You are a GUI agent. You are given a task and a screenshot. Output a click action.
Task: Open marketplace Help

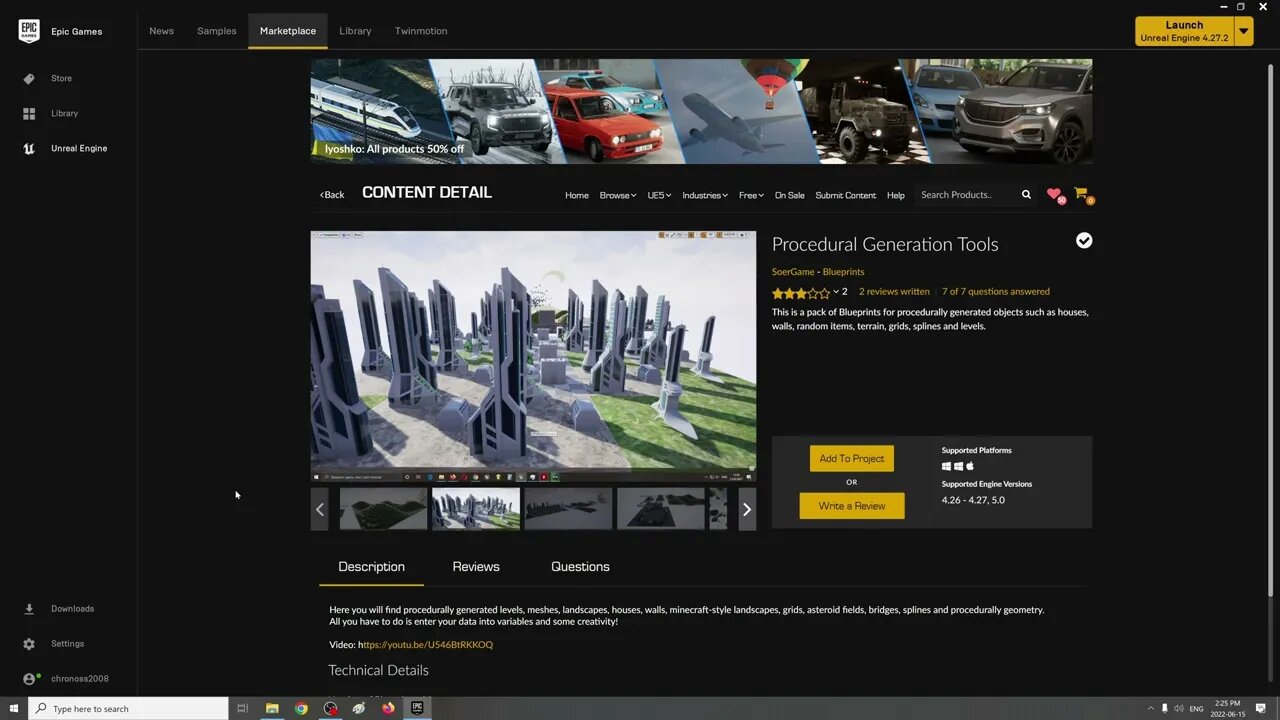(896, 195)
